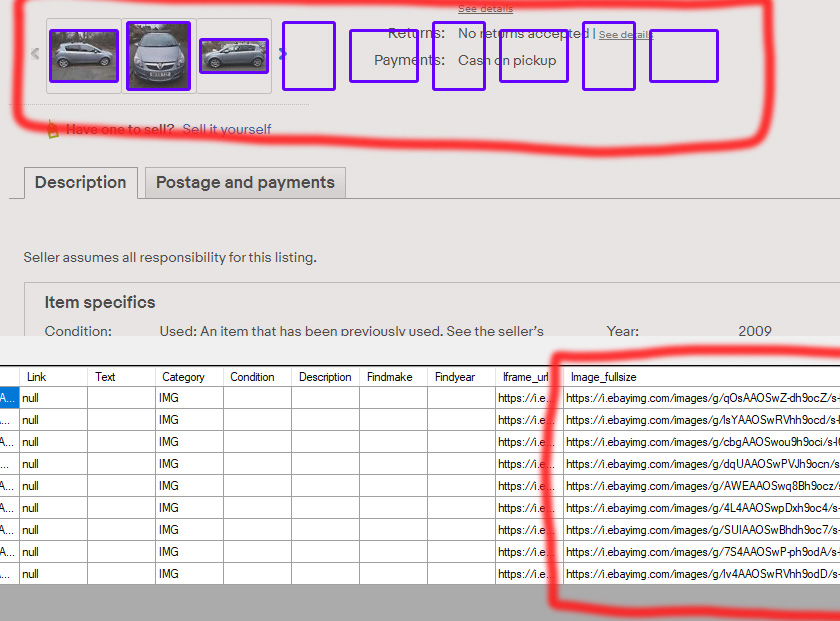Select the third car thumbnail
This screenshot has width=840, height=621.
(x=234, y=56)
